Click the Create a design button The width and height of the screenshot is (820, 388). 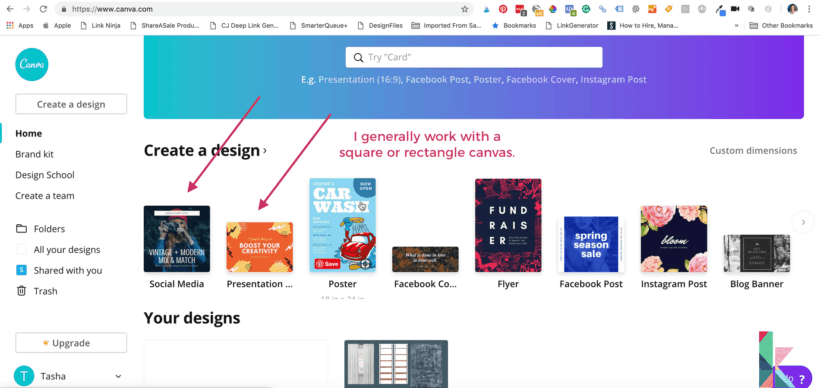(71, 104)
